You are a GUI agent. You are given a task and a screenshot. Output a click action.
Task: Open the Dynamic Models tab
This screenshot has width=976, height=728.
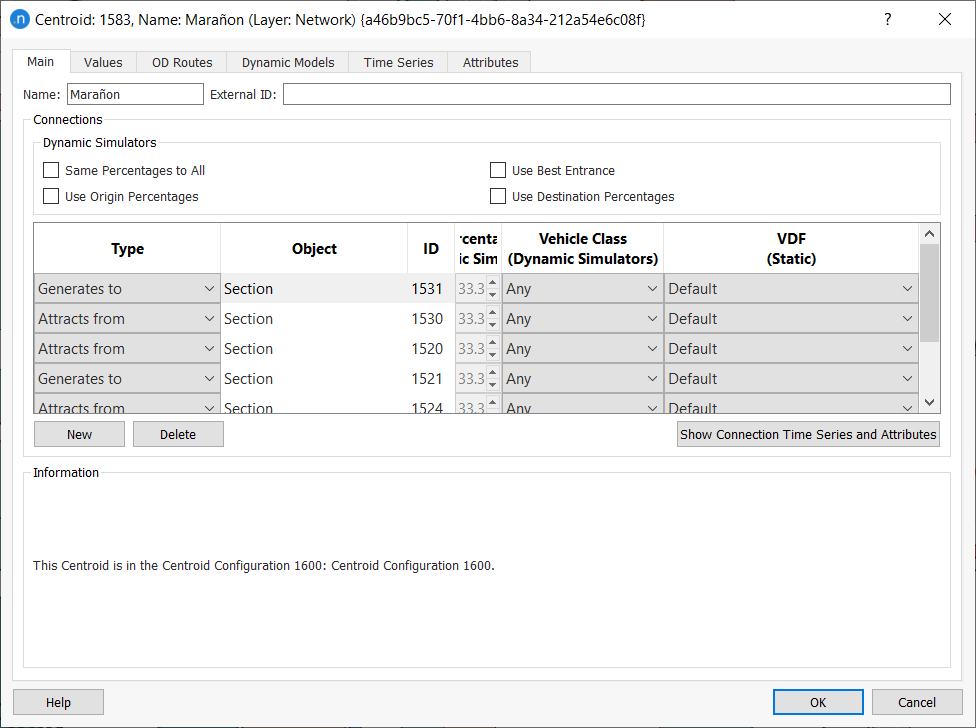[x=287, y=62]
